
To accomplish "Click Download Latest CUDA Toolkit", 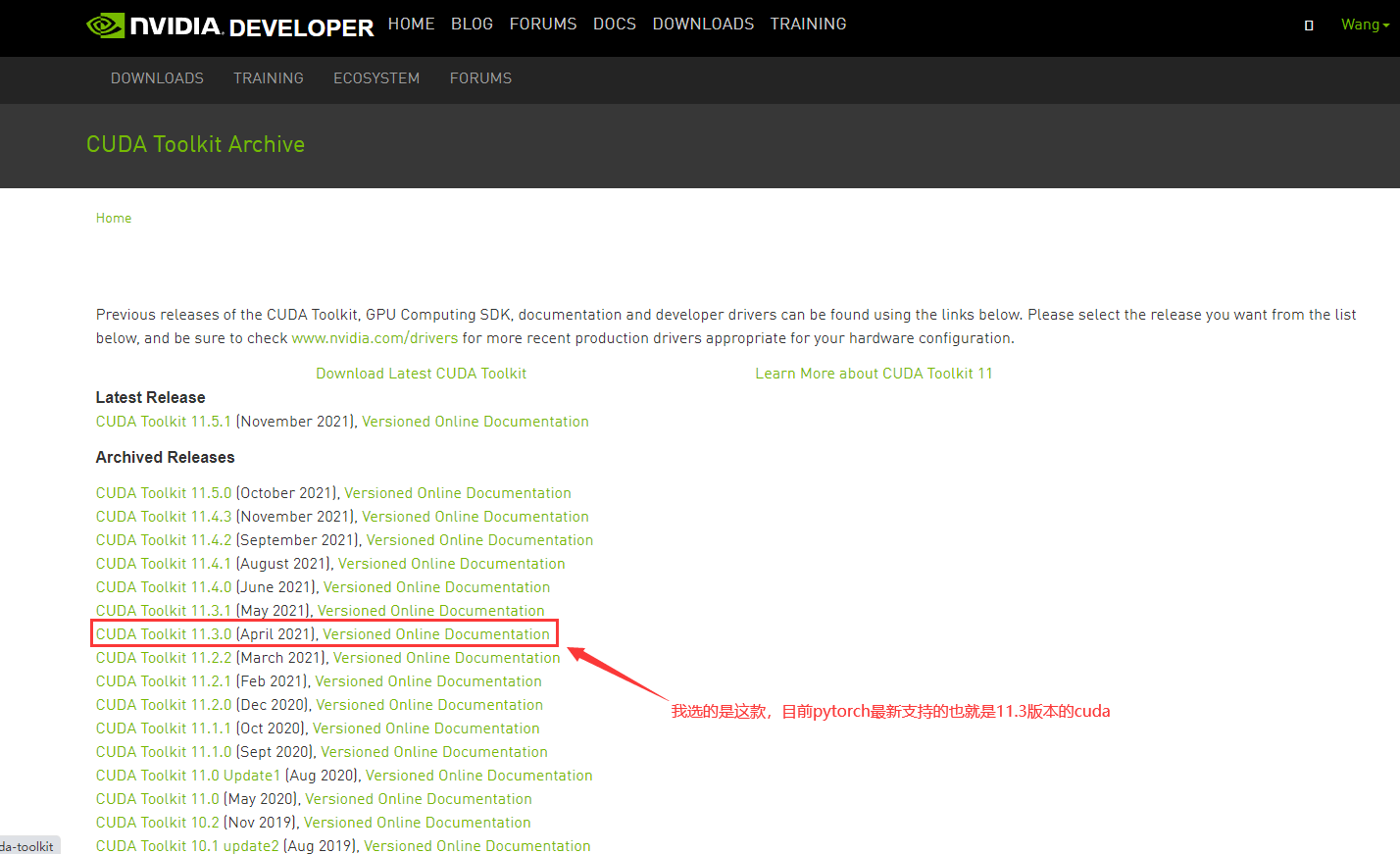I will (421, 374).
